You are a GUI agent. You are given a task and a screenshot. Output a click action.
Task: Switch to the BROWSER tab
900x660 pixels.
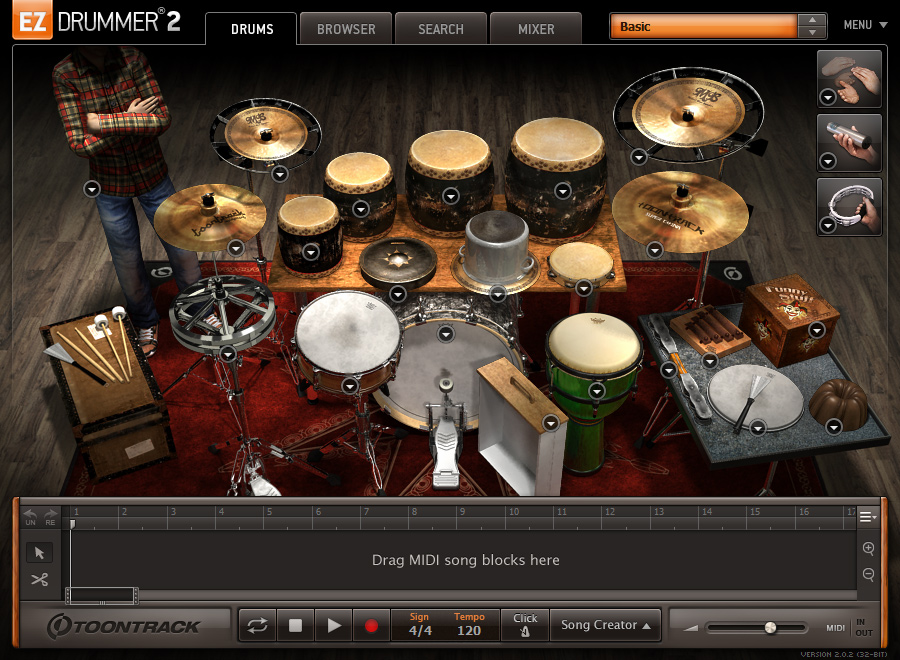[x=346, y=29]
